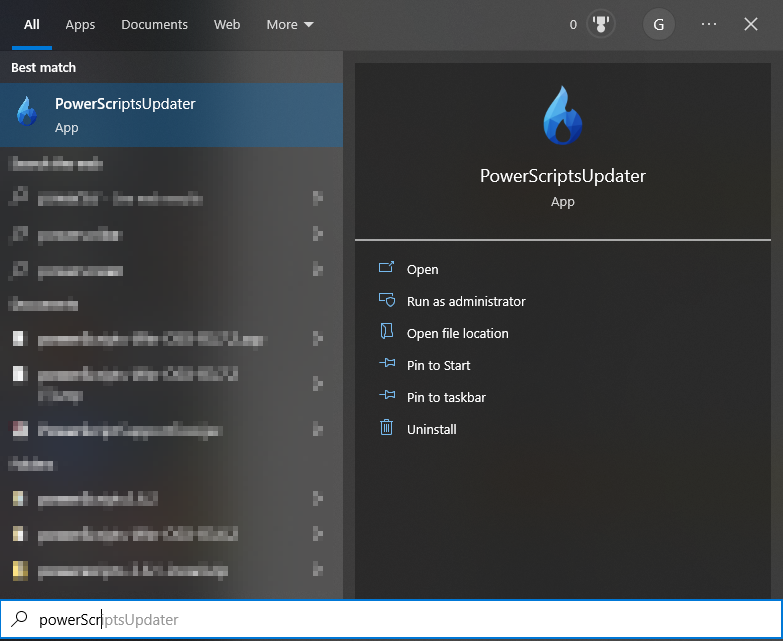This screenshot has width=783, height=641.
Task: Click PowerScriptsUpdater app name in details pane
Action: tap(563, 176)
